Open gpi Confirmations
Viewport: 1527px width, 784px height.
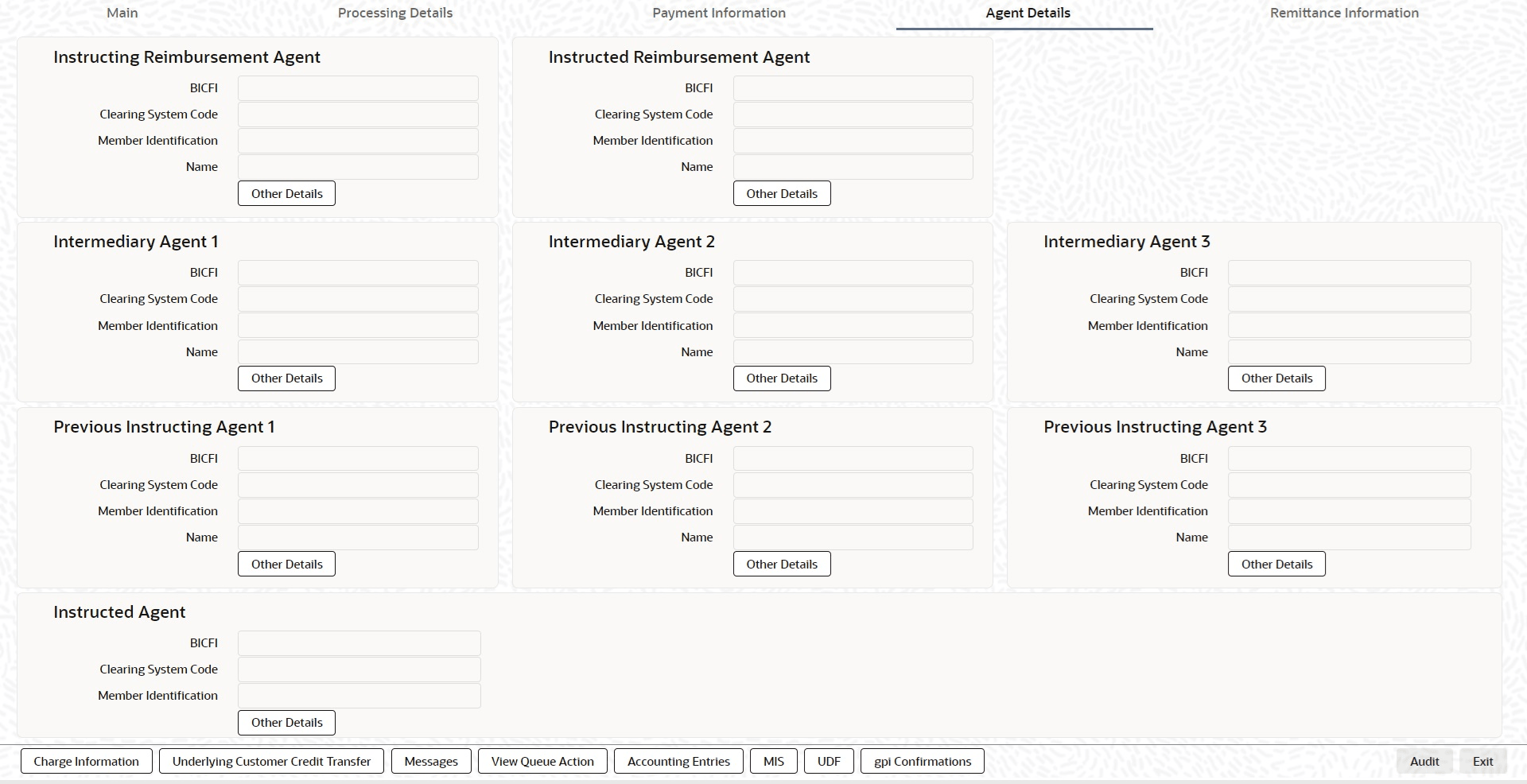point(923,761)
